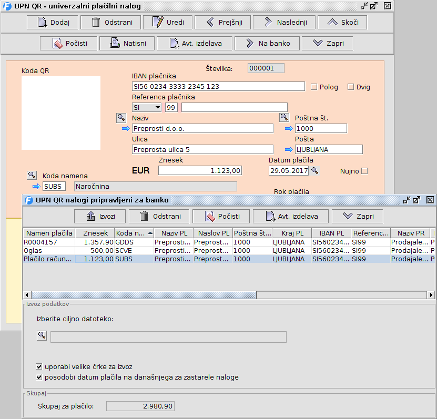437x419 pixels.
Task: Expand the SI reference type dropdown
Action: pyautogui.click(x=147, y=107)
